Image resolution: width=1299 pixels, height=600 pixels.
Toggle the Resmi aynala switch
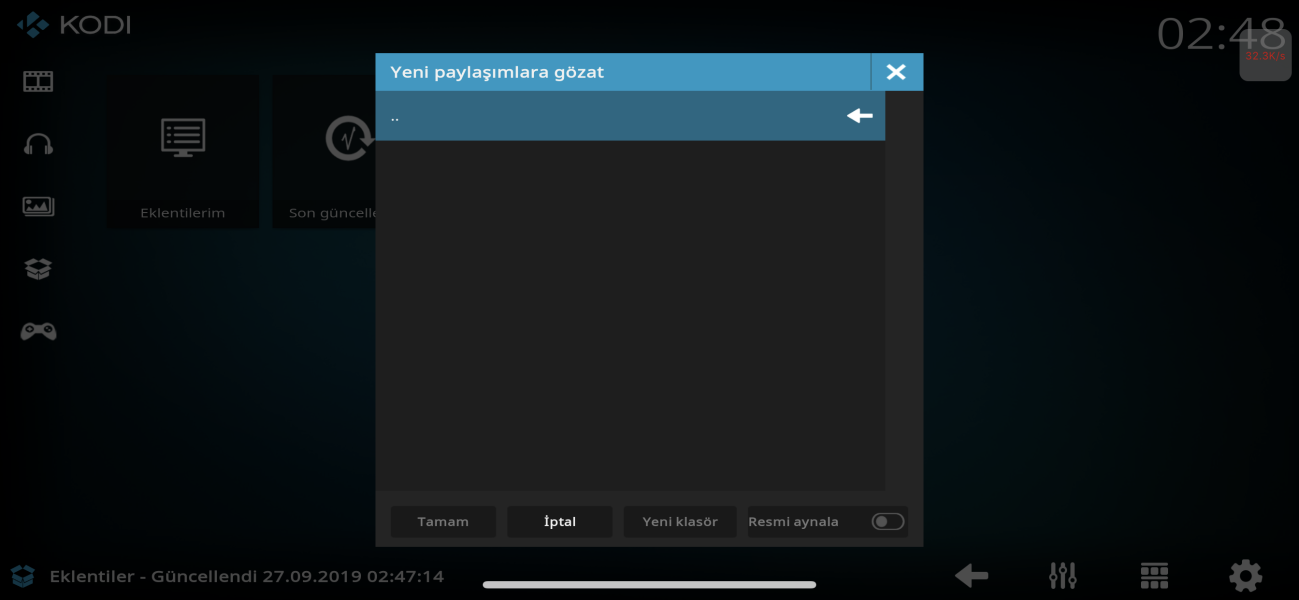887,521
